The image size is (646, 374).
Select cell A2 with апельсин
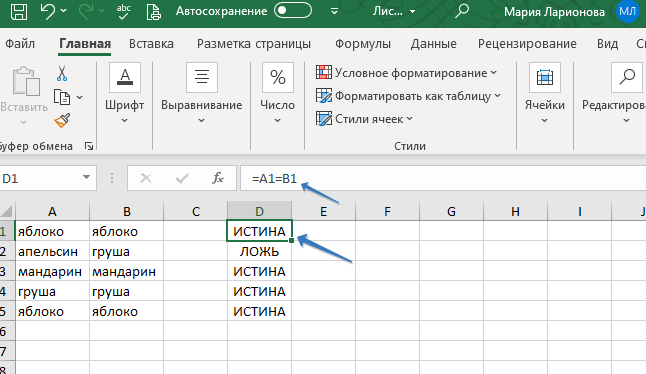(52, 251)
